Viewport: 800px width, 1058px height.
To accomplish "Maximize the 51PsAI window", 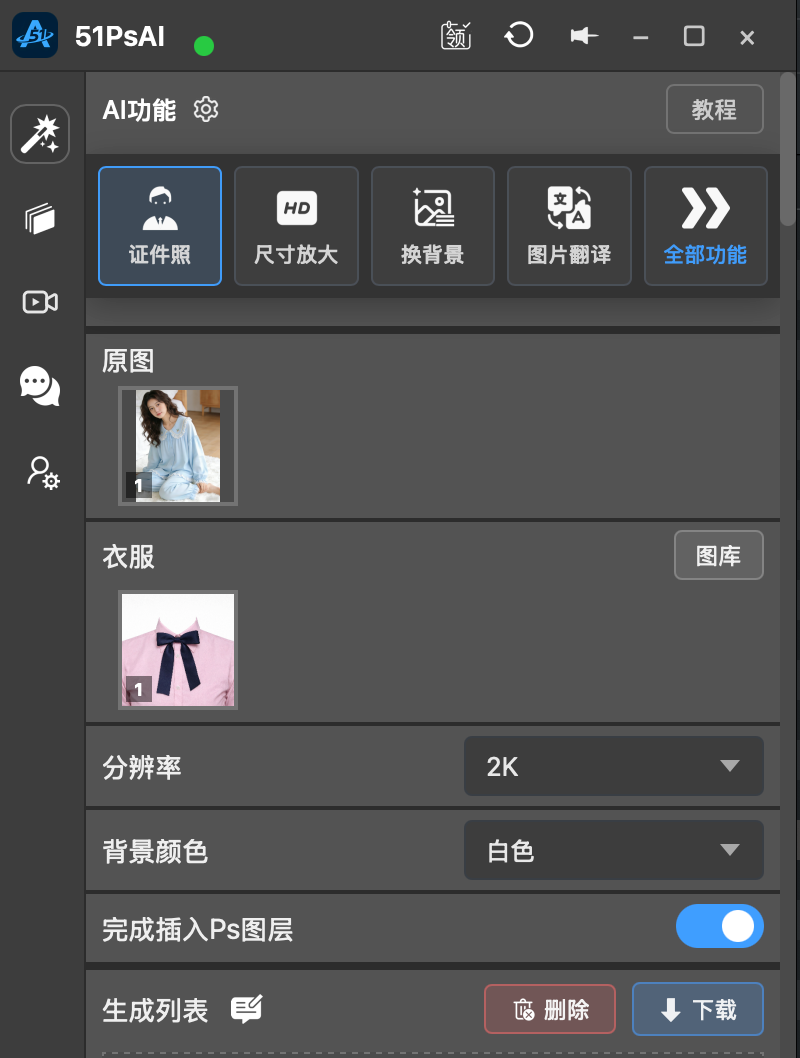I will [x=694, y=36].
